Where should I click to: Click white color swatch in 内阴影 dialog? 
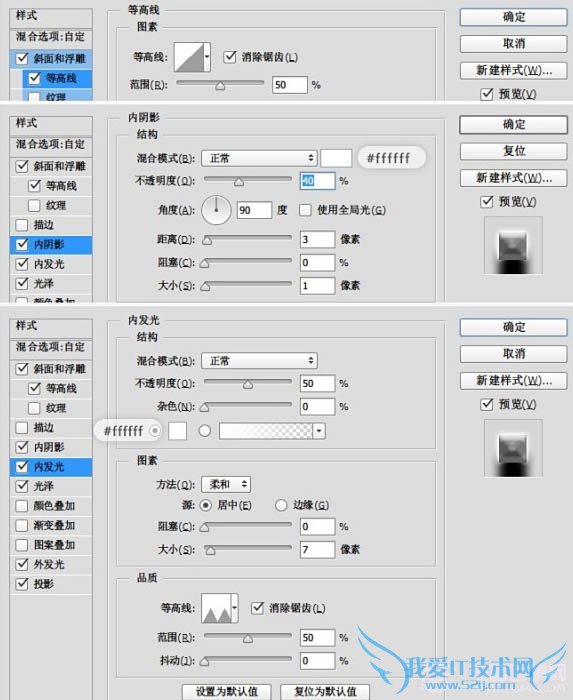(336, 158)
